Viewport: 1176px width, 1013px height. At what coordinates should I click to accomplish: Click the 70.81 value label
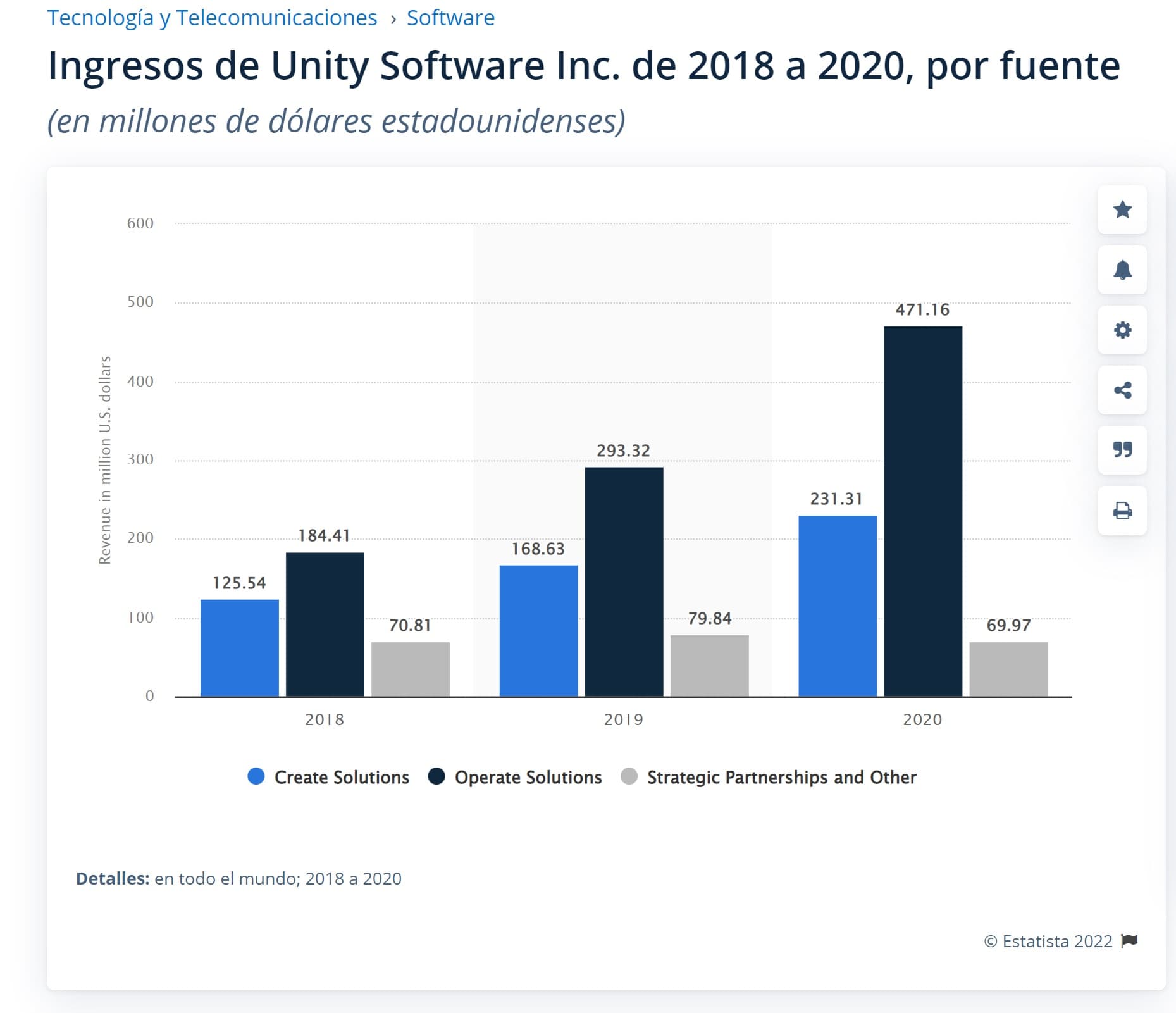click(410, 625)
